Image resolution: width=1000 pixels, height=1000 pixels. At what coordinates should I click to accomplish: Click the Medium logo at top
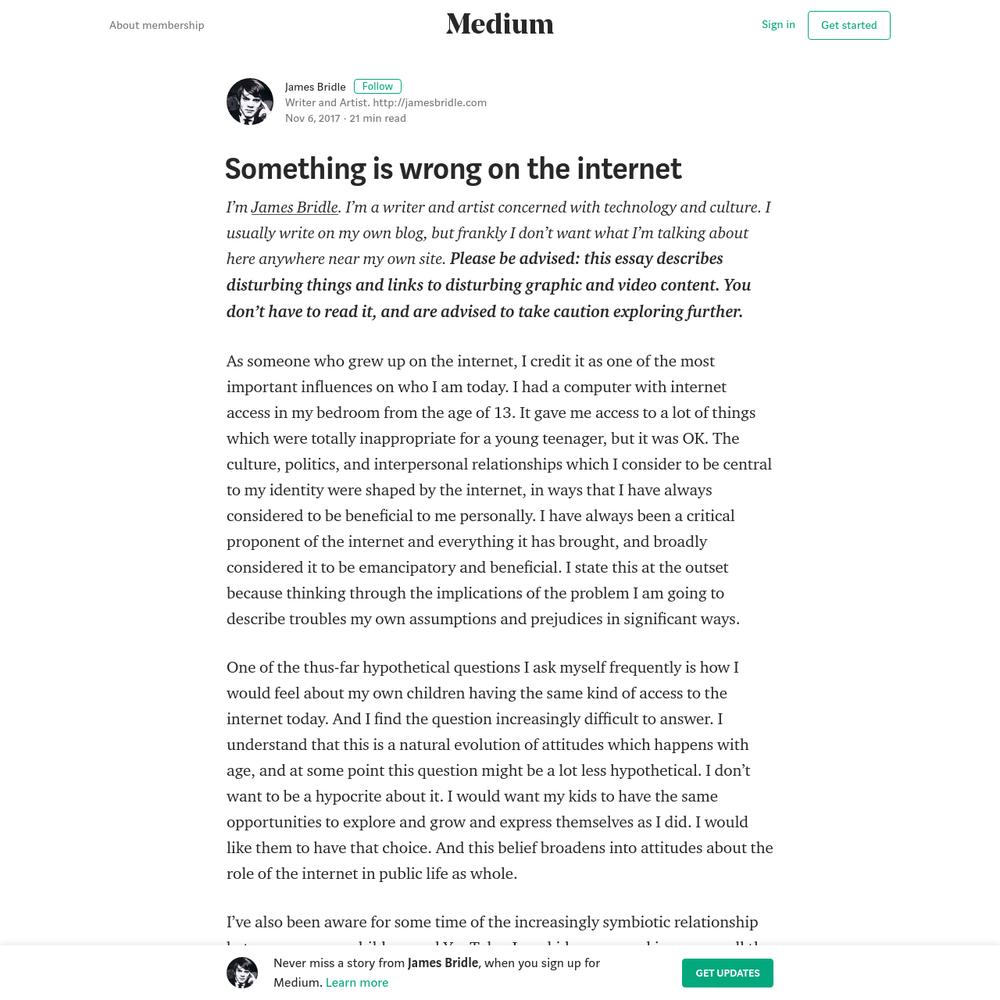(x=499, y=25)
